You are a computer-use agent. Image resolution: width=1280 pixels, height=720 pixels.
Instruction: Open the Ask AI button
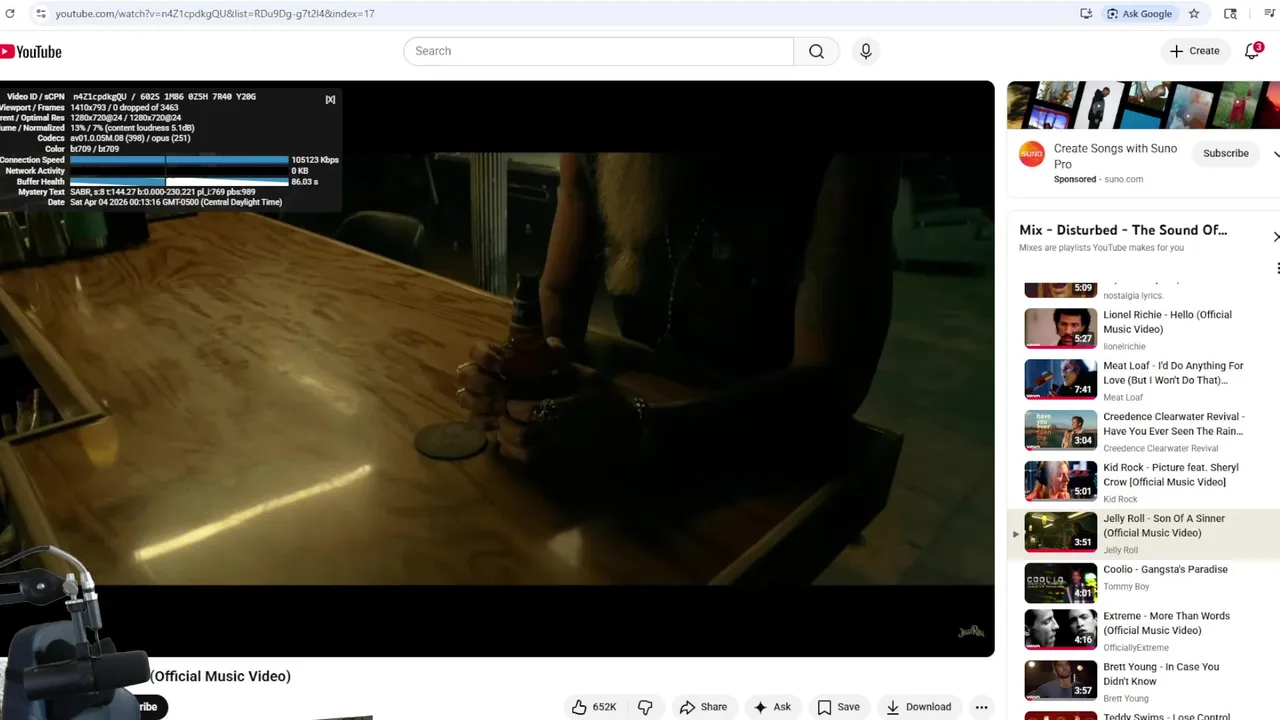coord(772,707)
